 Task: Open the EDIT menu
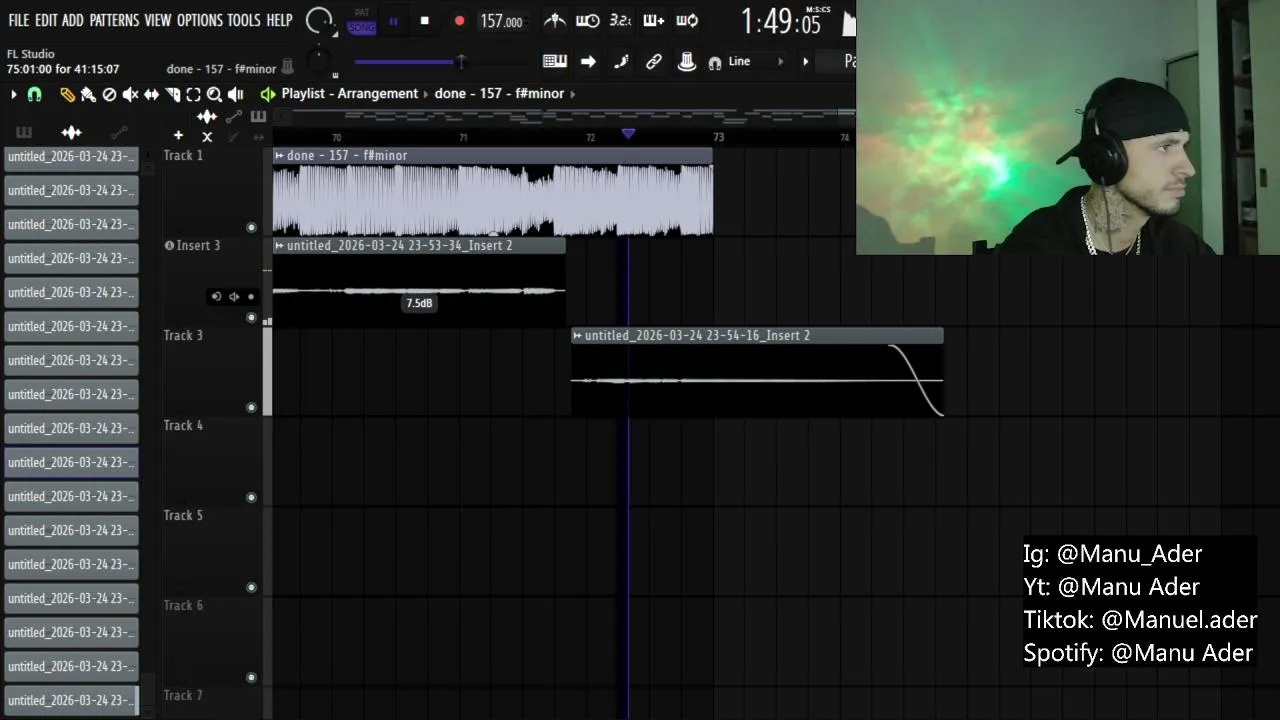pyautogui.click(x=46, y=20)
